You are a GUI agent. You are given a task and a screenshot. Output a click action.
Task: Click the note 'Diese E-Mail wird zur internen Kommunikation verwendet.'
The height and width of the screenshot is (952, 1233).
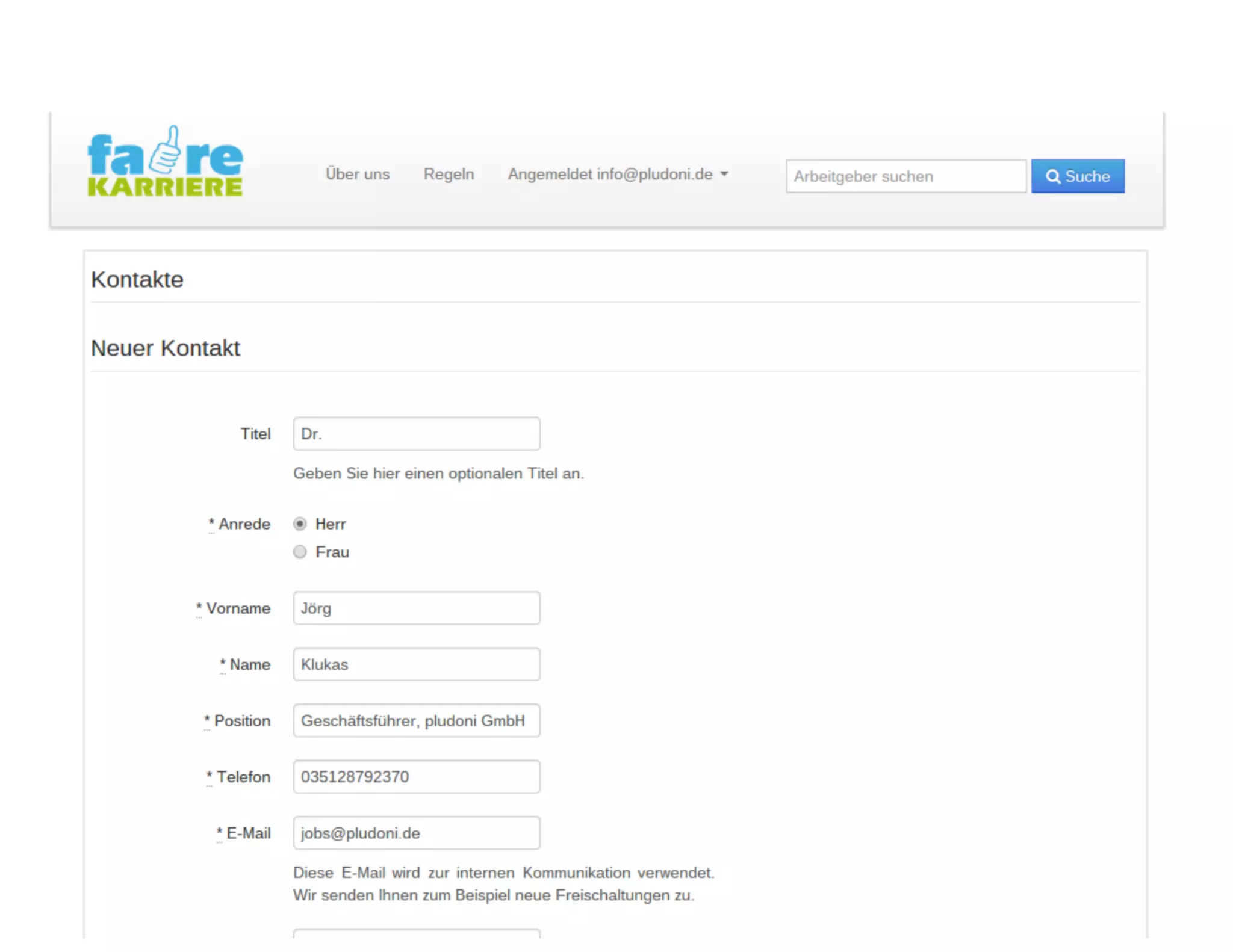pos(504,873)
